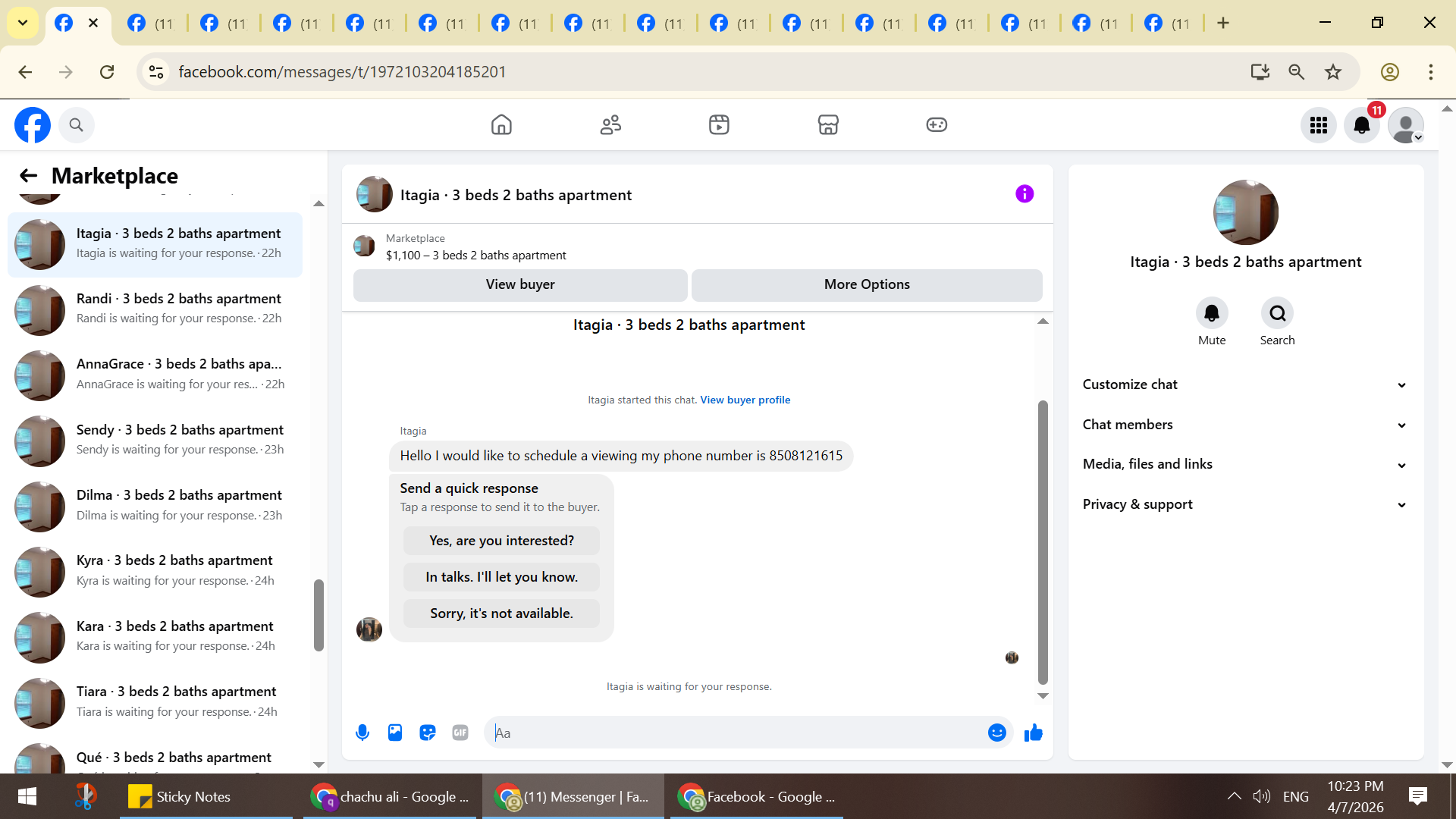Open the volume control in system tray
Viewport: 1456px width, 819px height.
(x=1261, y=796)
